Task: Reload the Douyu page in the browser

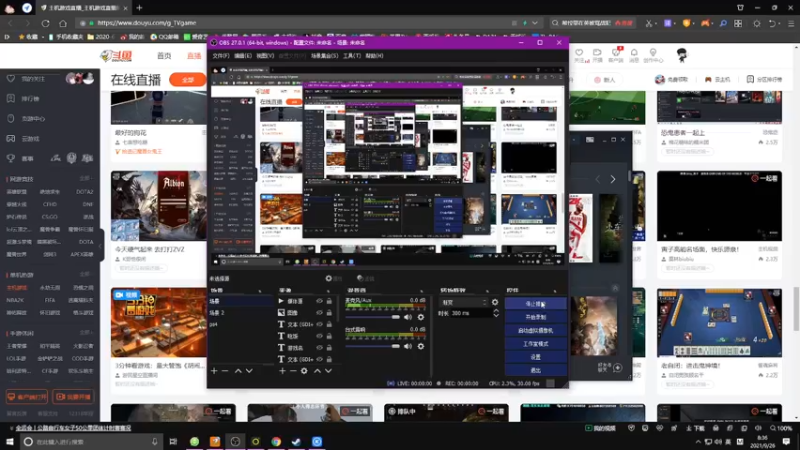Action: click(45, 23)
